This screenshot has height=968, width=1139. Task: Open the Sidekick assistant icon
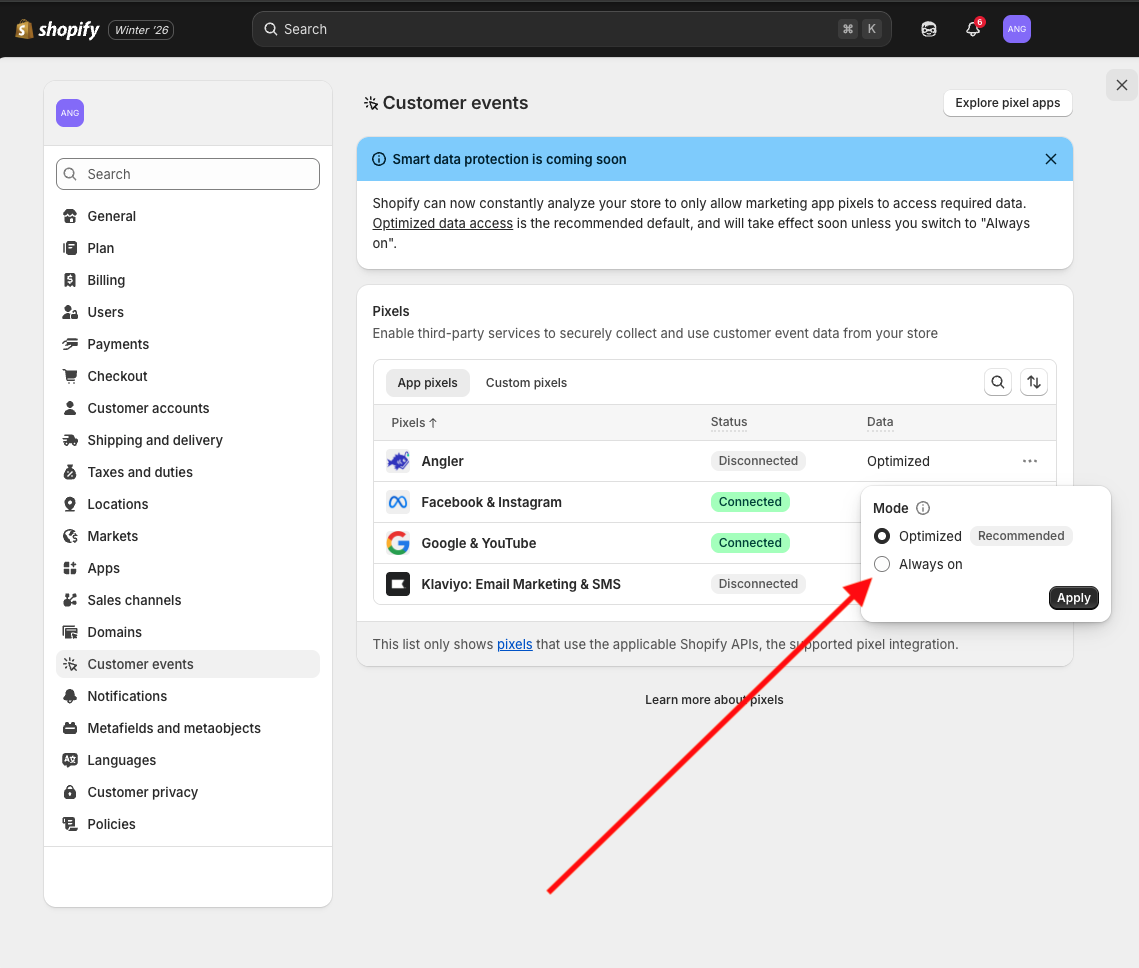928,29
